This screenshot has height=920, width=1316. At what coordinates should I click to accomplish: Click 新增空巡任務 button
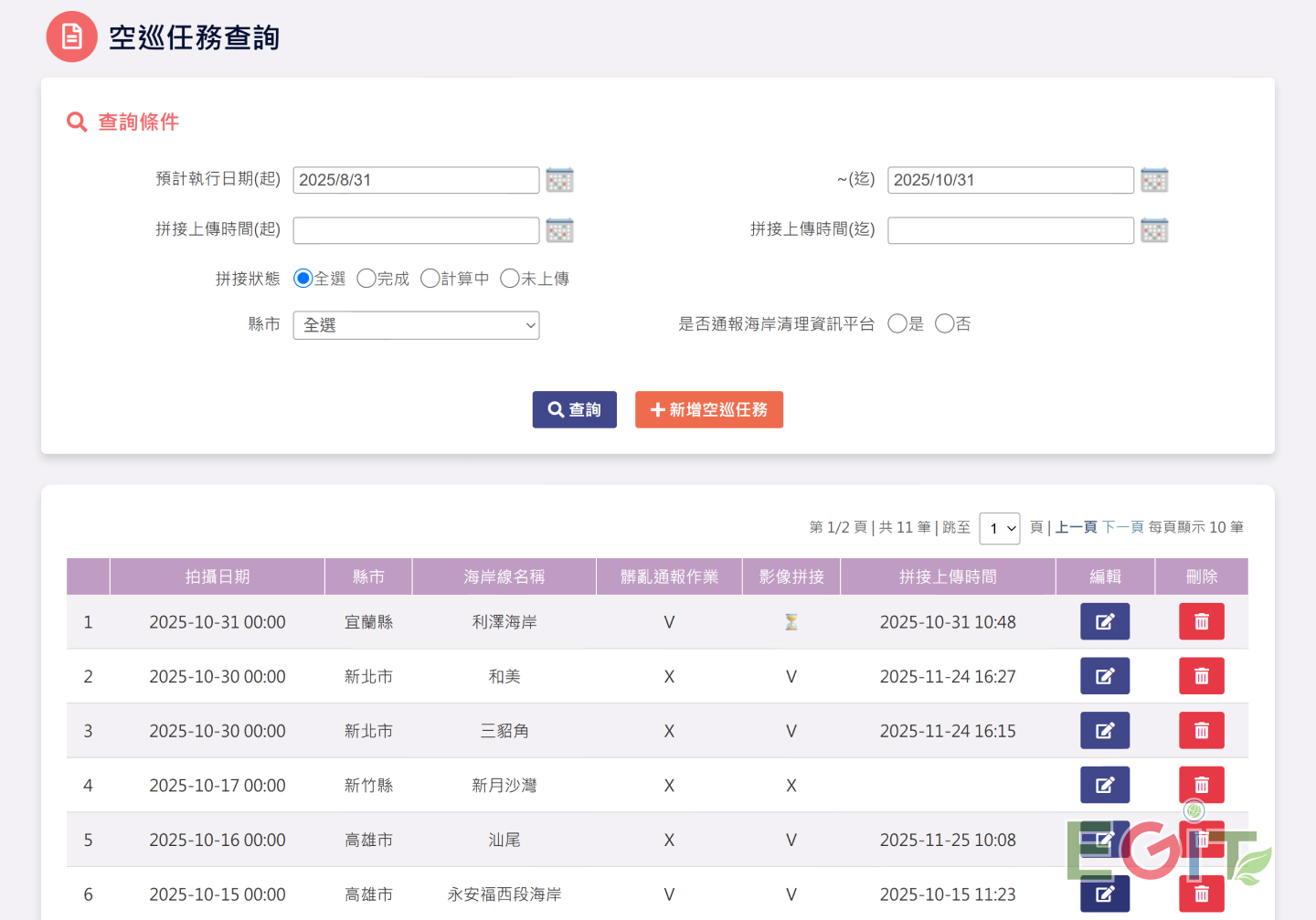pyautogui.click(x=709, y=409)
